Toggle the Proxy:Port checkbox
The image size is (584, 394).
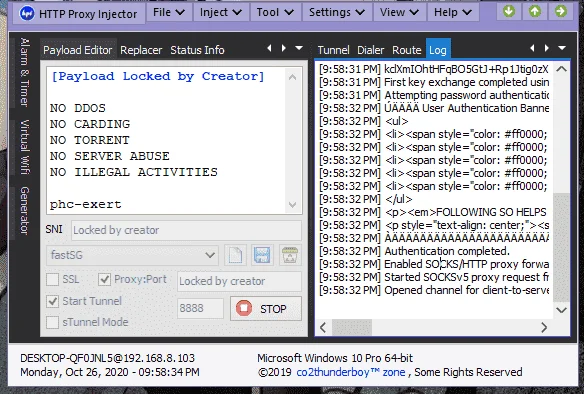click(104, 279)
